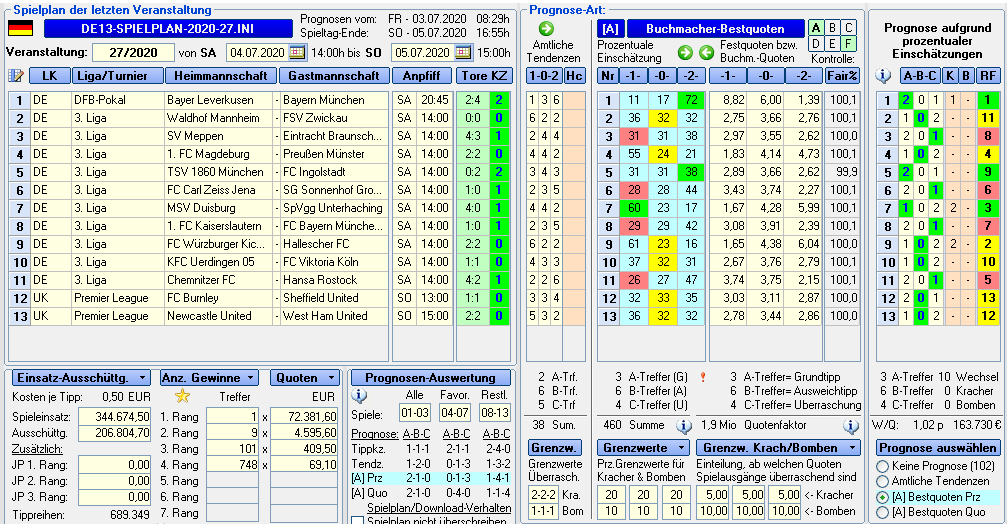Click the 1-0-2 header button
1007x524 pixels.
tap(544, 76)
